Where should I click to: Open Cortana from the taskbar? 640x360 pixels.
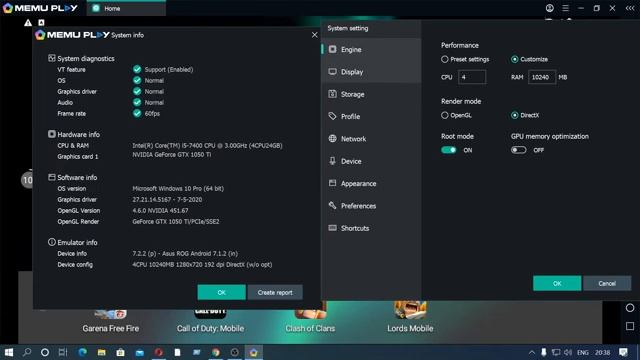pos(45,352)
